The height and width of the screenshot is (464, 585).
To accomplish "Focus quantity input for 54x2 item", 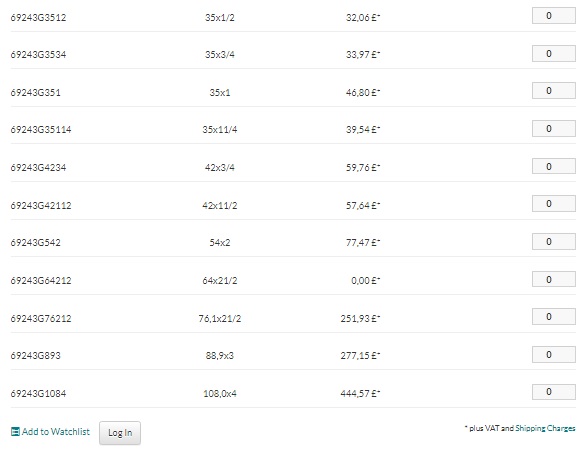I will click(x=554, y=242).
